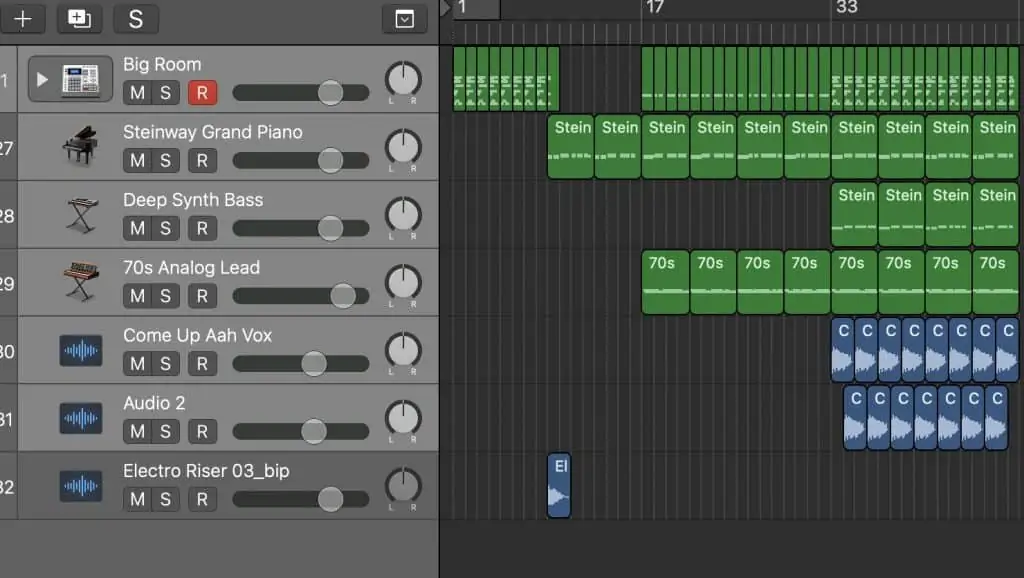The image size is (1024, 578).
Task: Disable record on Big Room track
Action: click(202, 93)
